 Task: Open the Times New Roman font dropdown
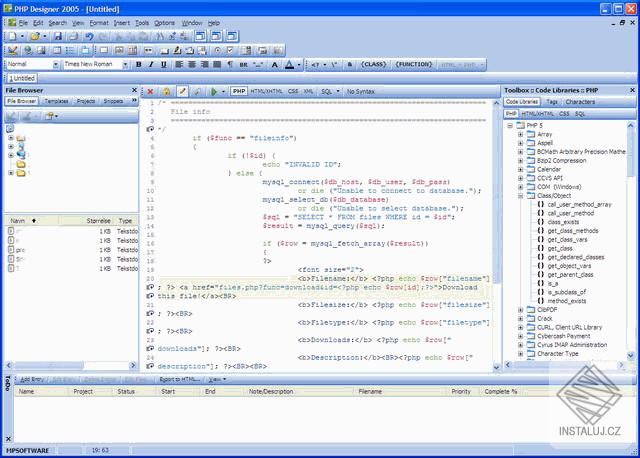124,64
